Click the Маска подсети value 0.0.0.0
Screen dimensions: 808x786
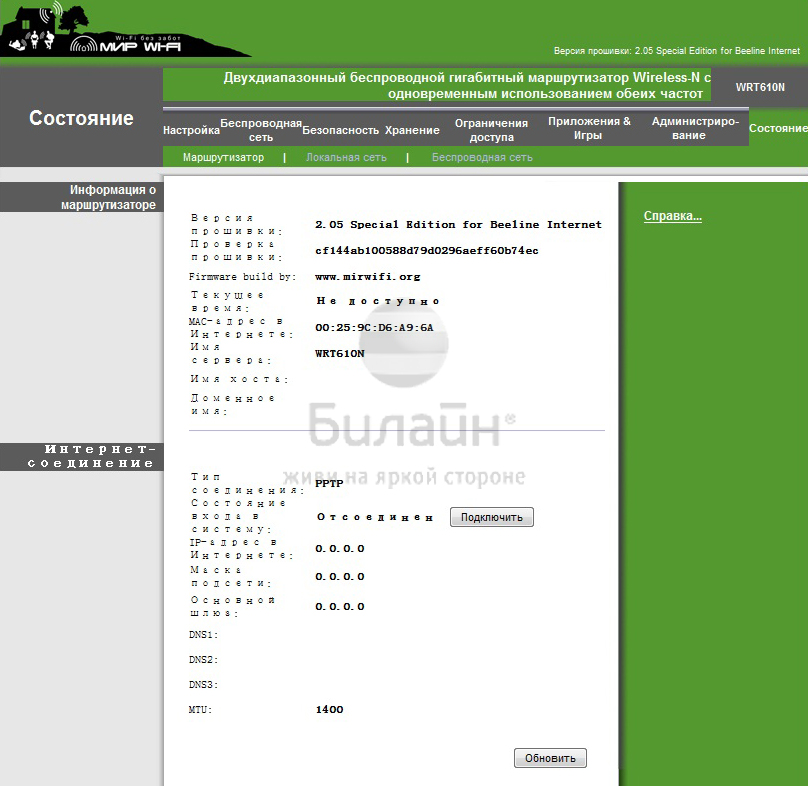340,577
